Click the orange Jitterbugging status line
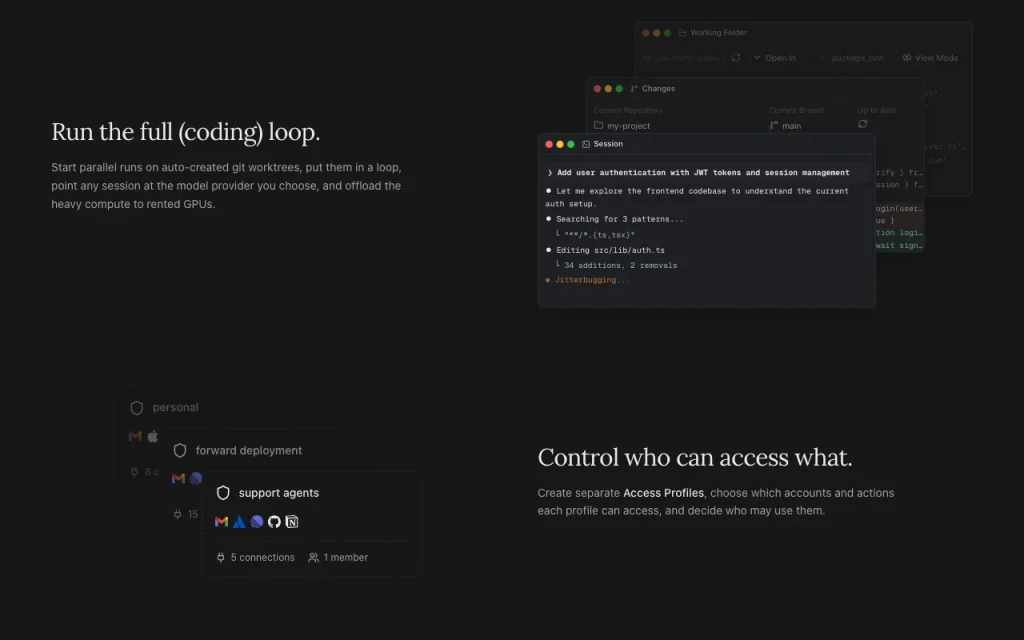Screen dimensions: 1024x640 (x=587, y=280)
